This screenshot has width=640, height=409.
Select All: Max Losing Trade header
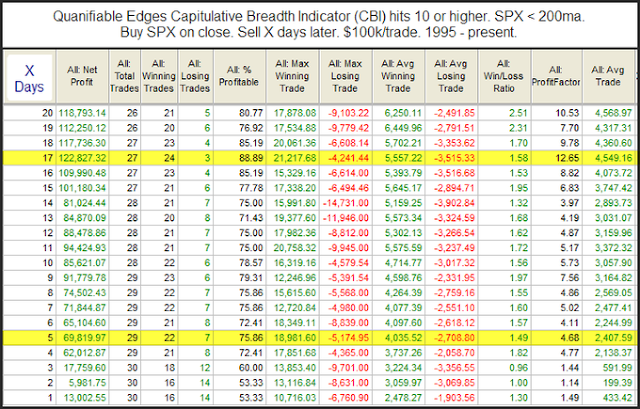[345, 76]
